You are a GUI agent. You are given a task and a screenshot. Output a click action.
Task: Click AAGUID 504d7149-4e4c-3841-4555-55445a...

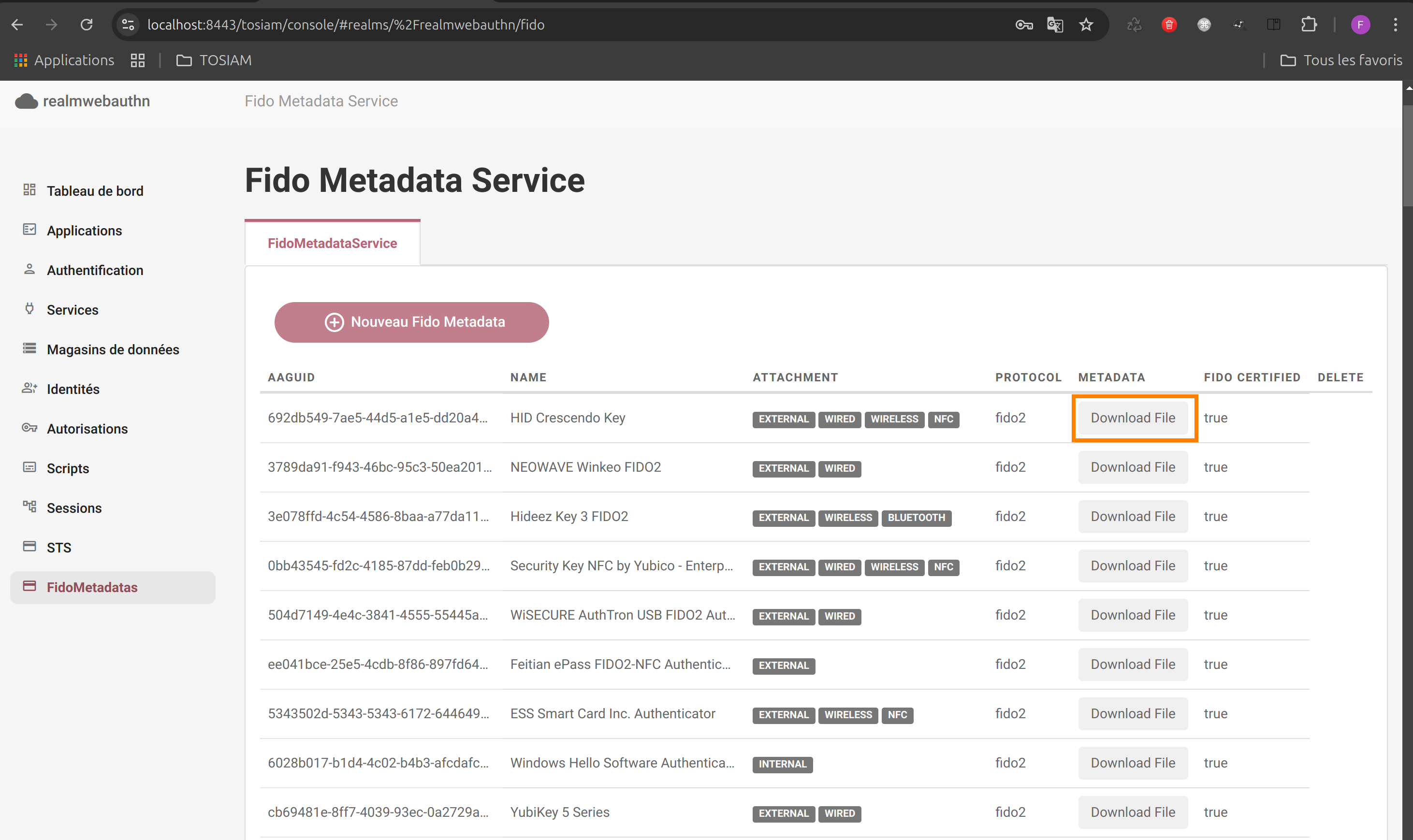click(x=378, y=615)
